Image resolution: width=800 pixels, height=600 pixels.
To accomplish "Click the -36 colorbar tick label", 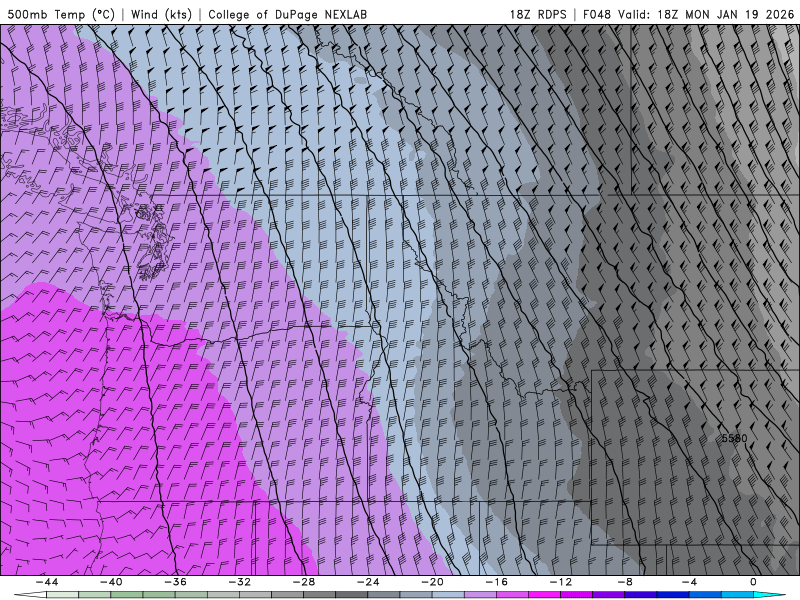I will [175, 582].
